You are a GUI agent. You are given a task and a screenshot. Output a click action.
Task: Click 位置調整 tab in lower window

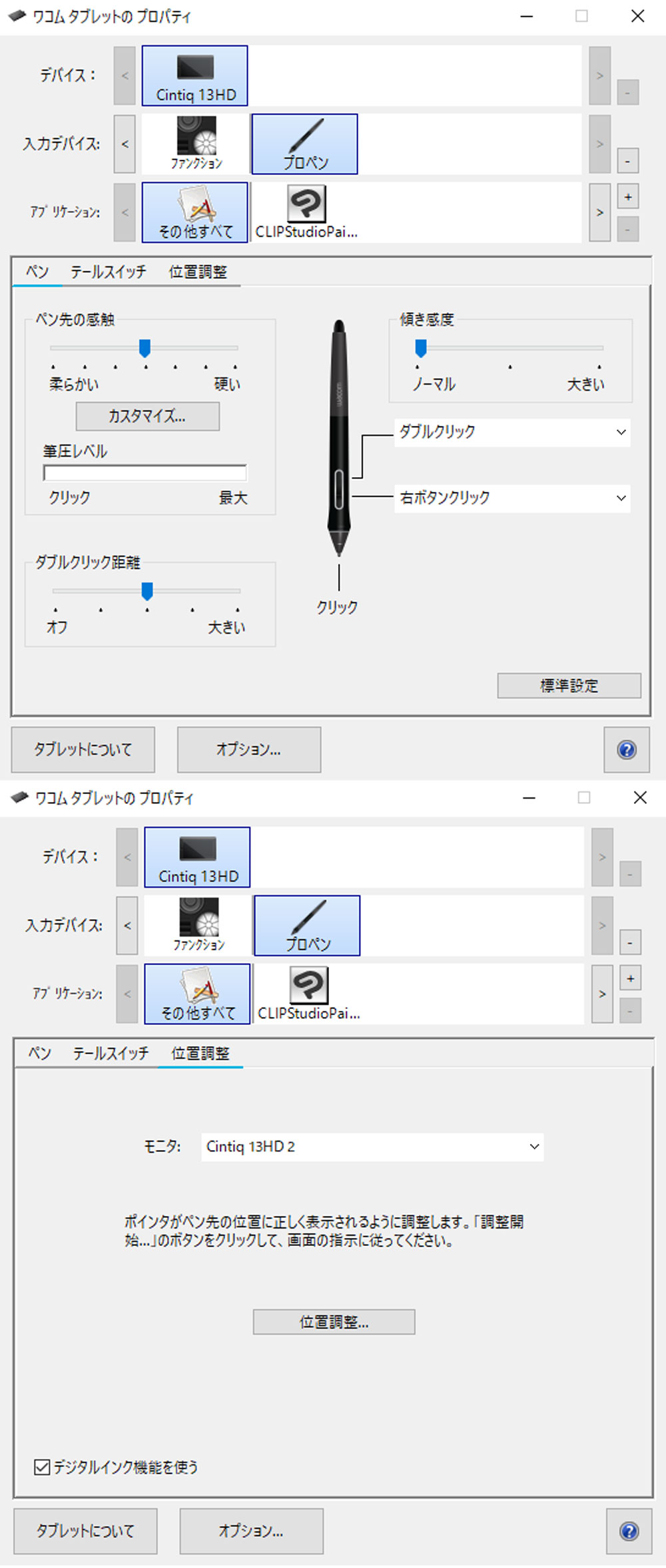click(200, 1053)
